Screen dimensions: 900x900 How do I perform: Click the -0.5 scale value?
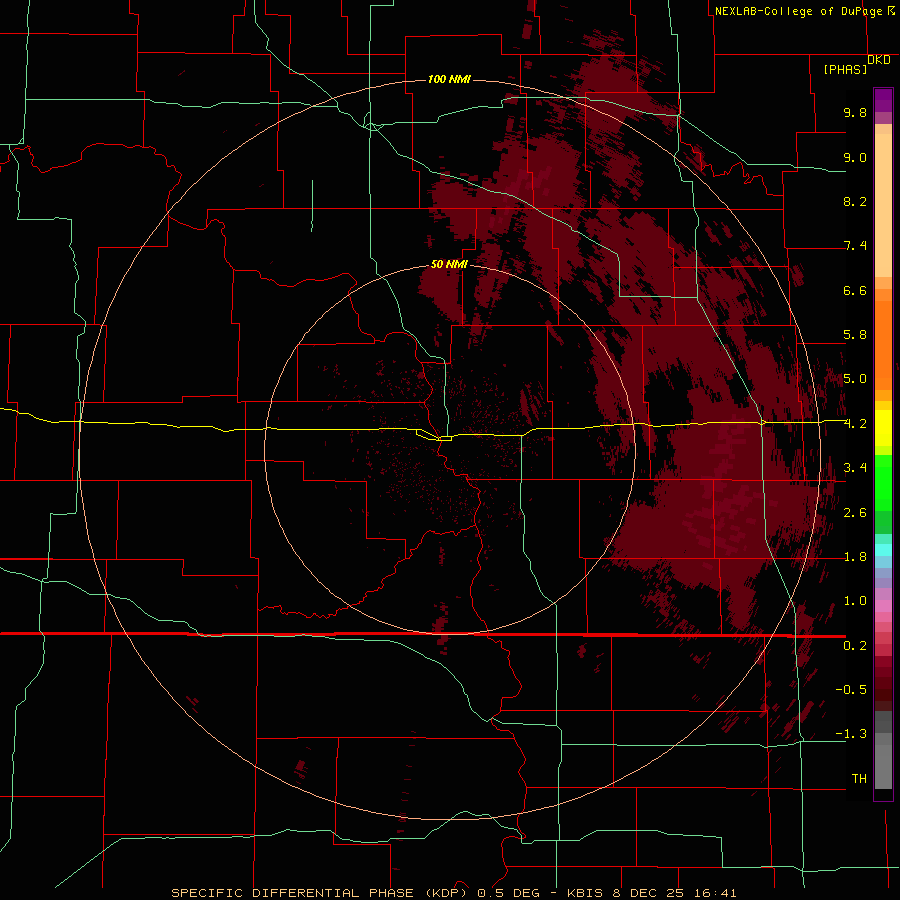tap(851, 690)
